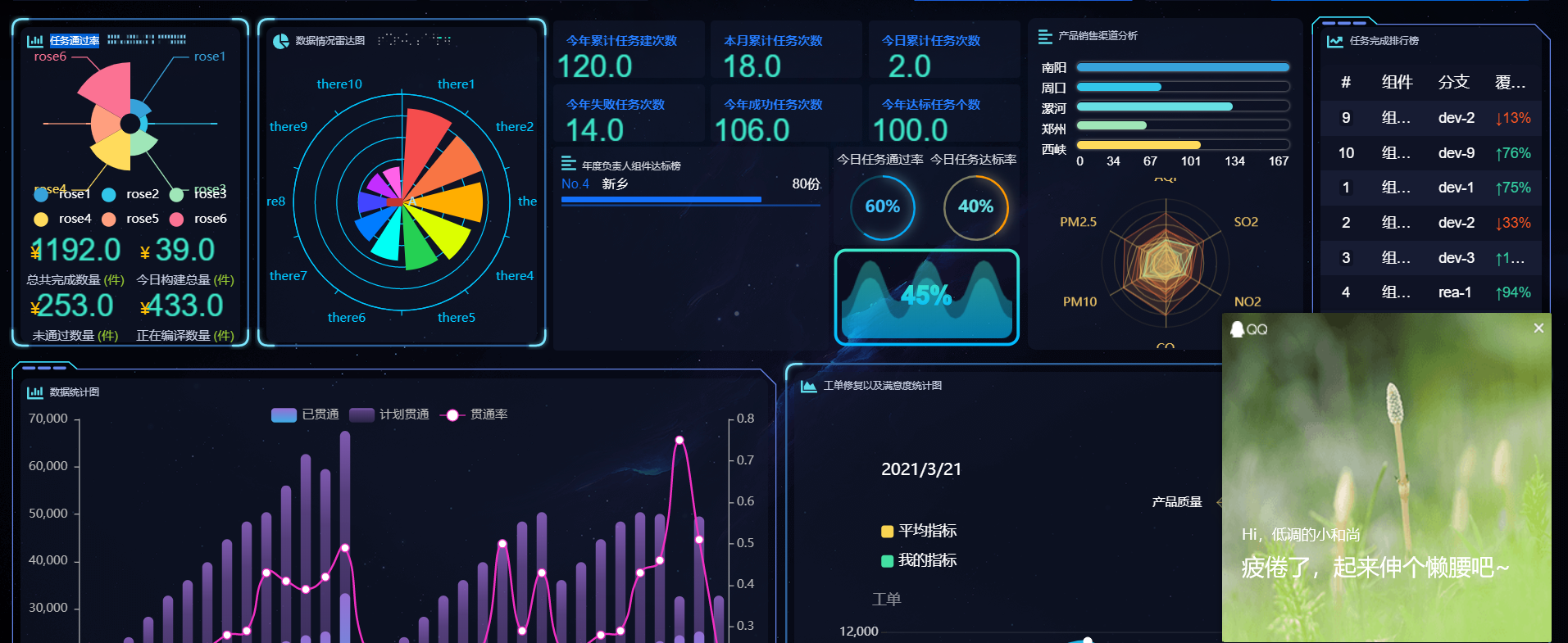
Task: Toggle the 贯通率 line legend
Action: click(474, 414)
